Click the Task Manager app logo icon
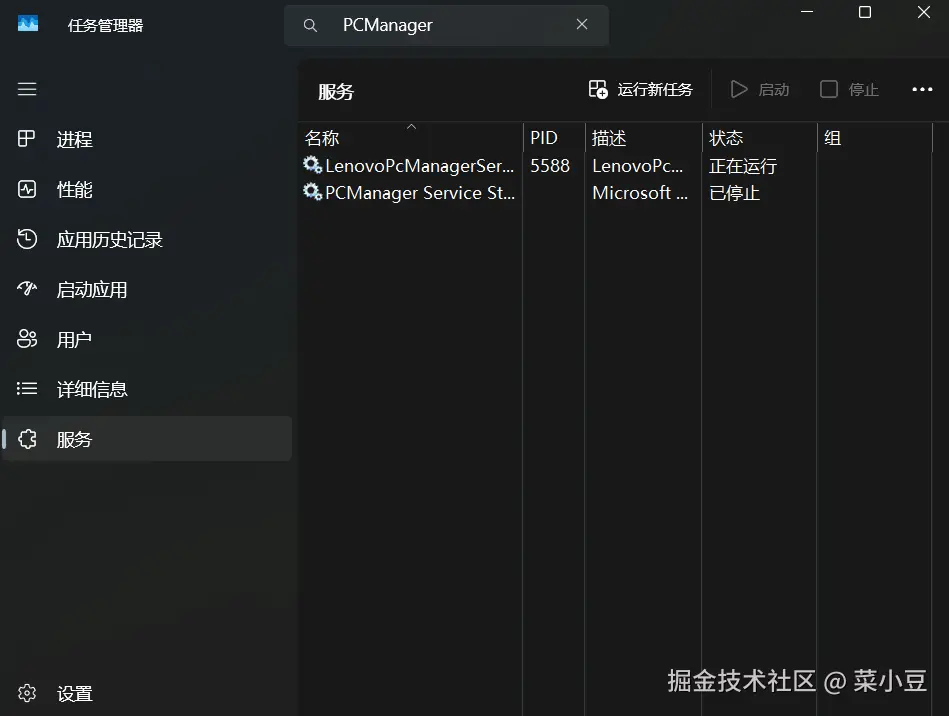The height and width of the screenshot is (716, 949). (x=28, y=24)
